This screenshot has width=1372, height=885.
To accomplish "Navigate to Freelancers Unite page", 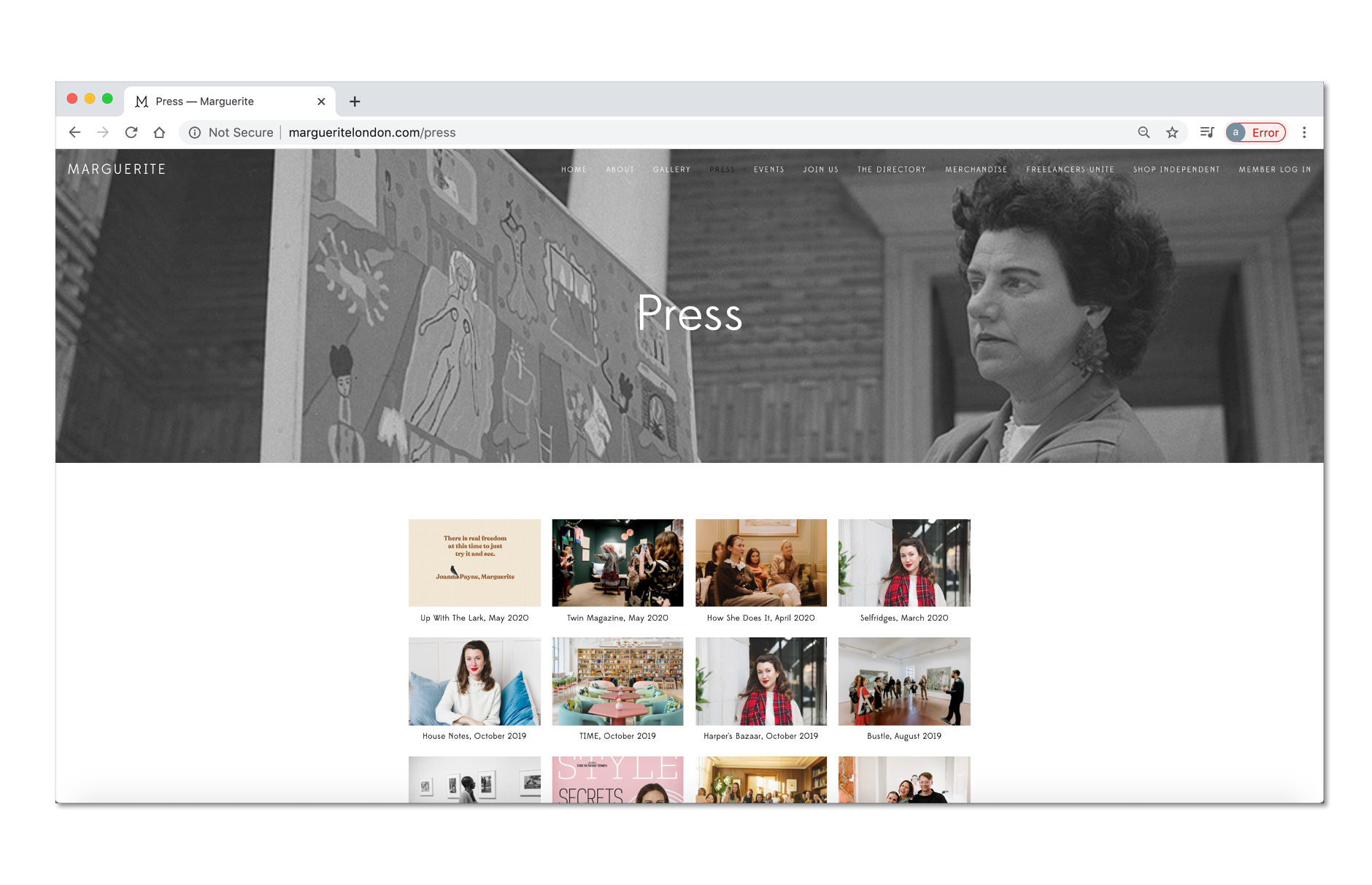I will coord(1070,169).
